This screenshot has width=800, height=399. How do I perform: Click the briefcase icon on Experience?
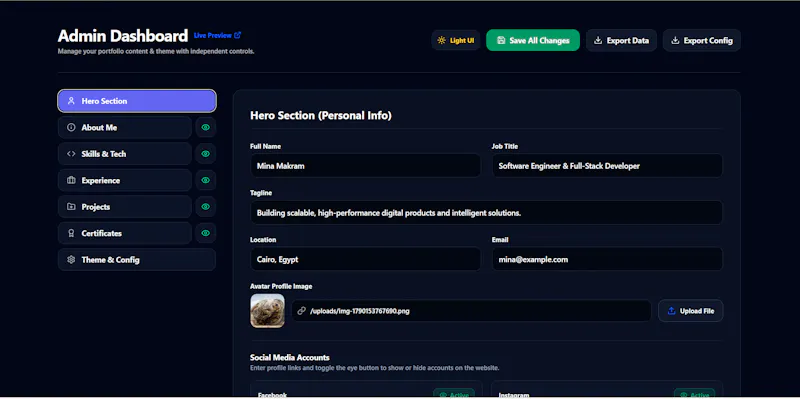pyautogui.click(x=71, y=181)
